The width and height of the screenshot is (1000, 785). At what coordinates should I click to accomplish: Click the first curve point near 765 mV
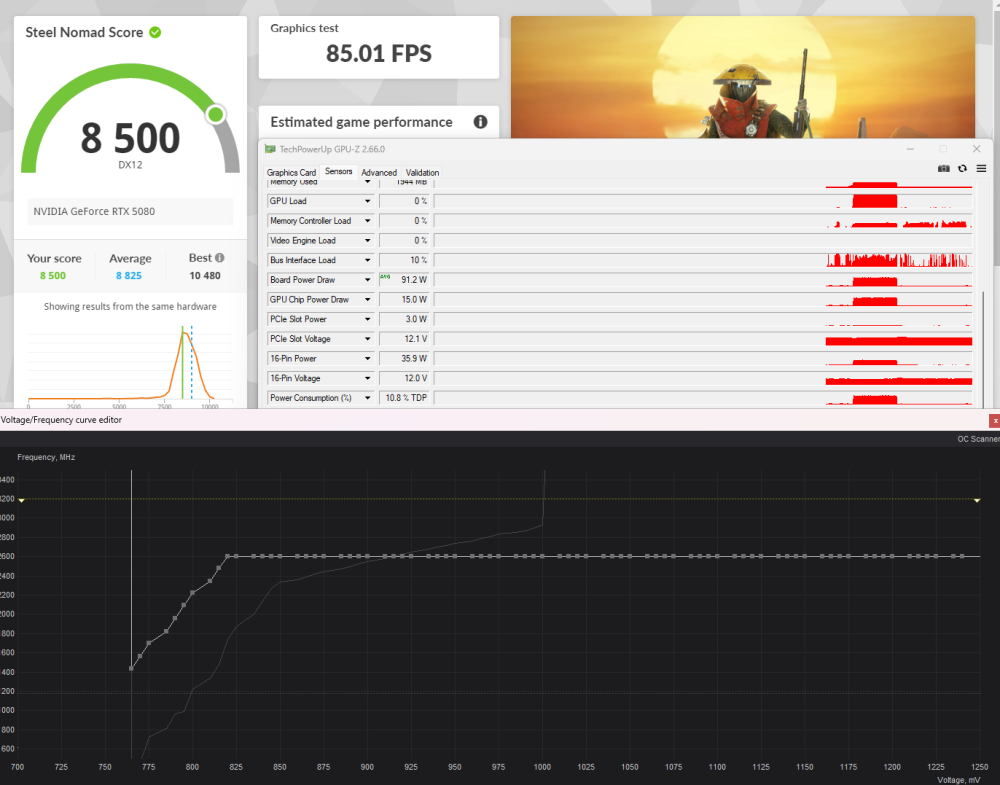tap(131, 668)
